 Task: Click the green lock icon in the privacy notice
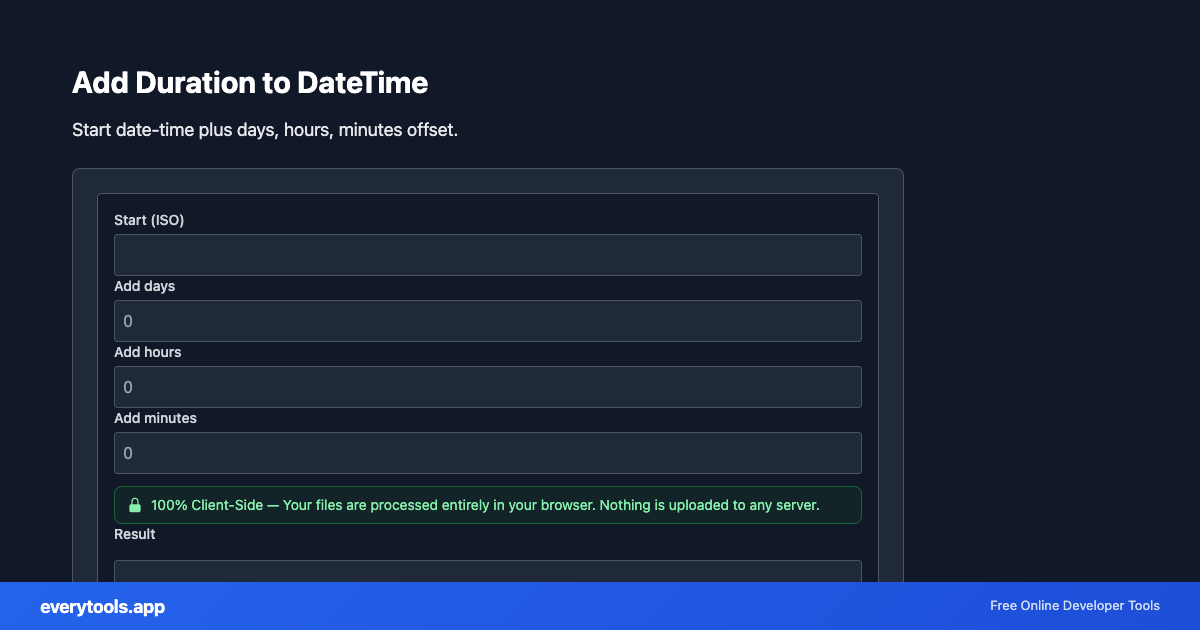click(135, 505)
